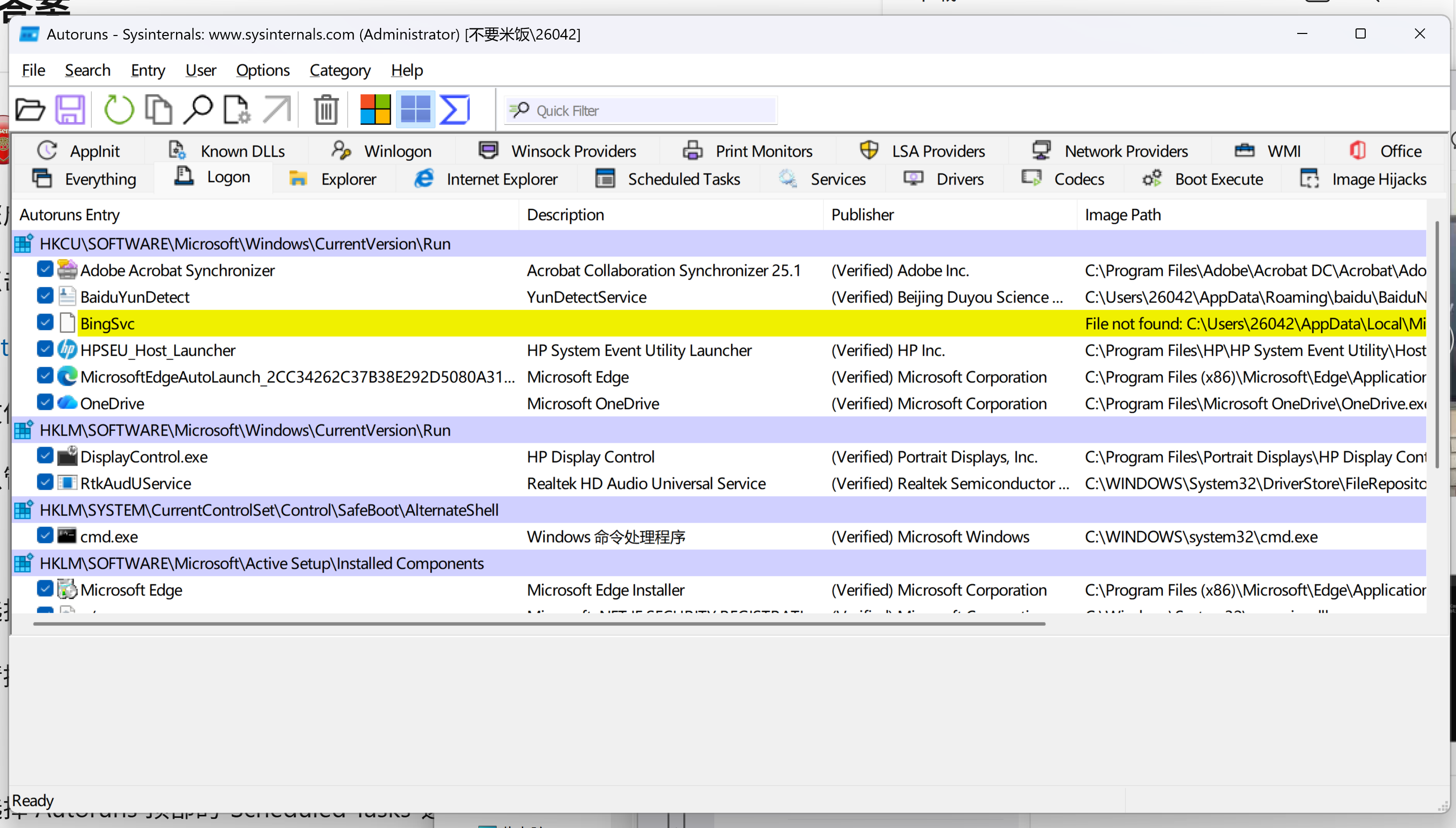Open the Options menu

point(263,70)
